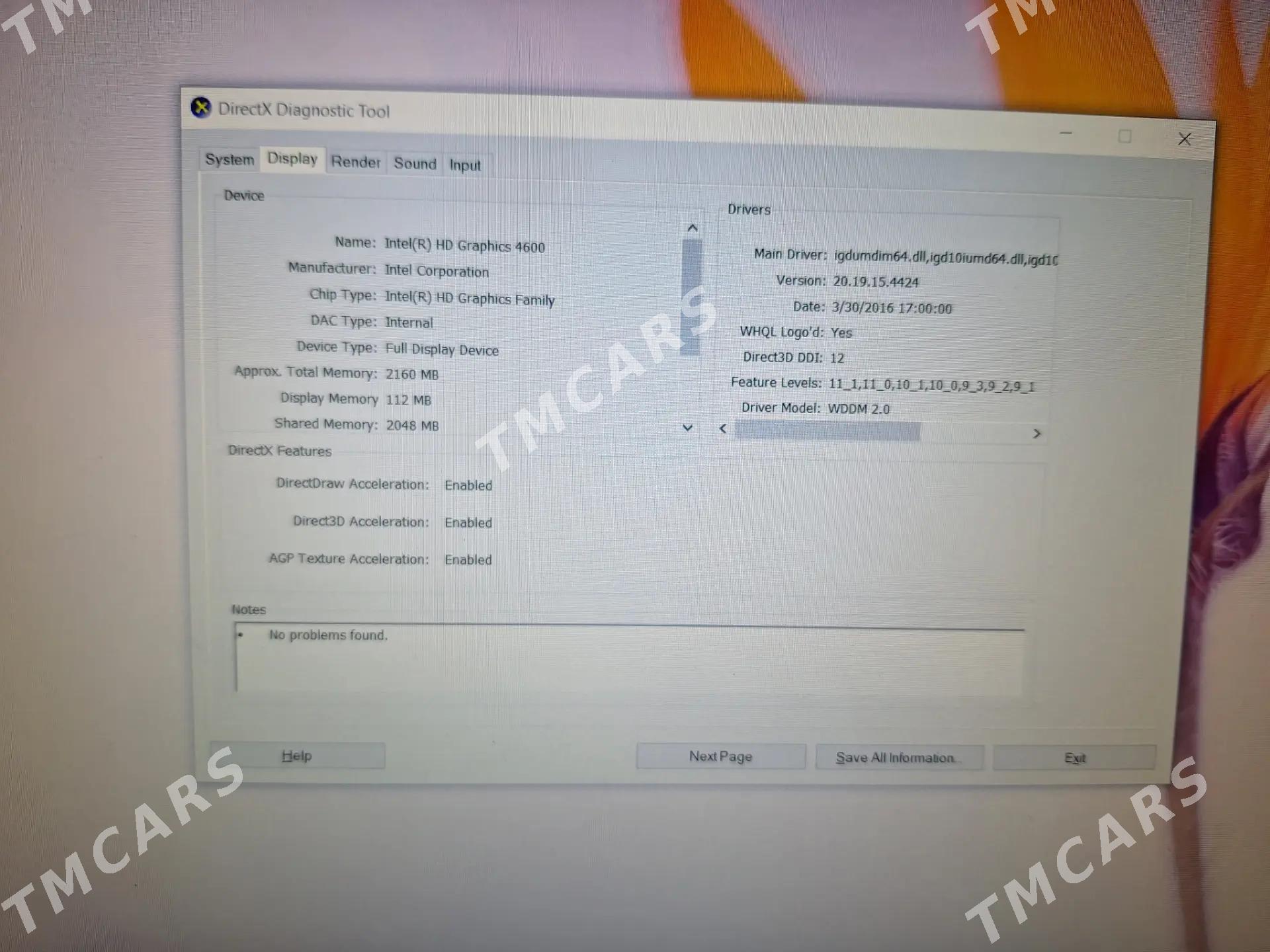Open the Sound tab

coord(415,163)
